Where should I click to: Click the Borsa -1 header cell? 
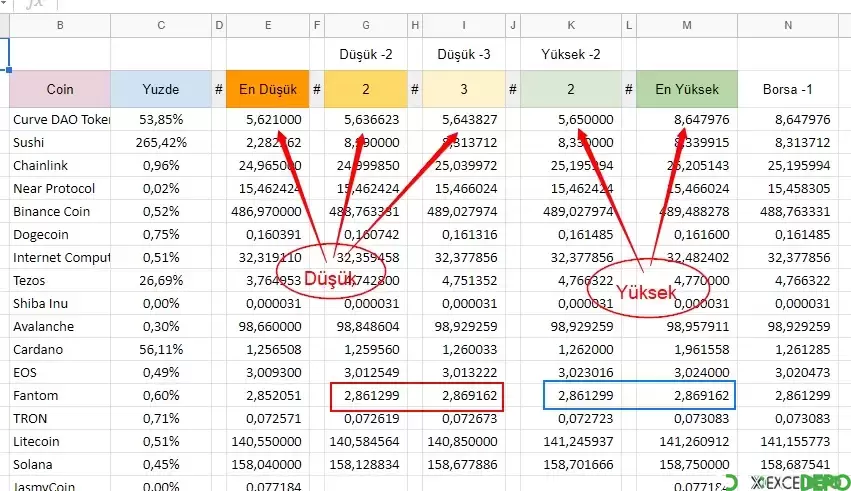pyautogui.click(x=788, y=89)
